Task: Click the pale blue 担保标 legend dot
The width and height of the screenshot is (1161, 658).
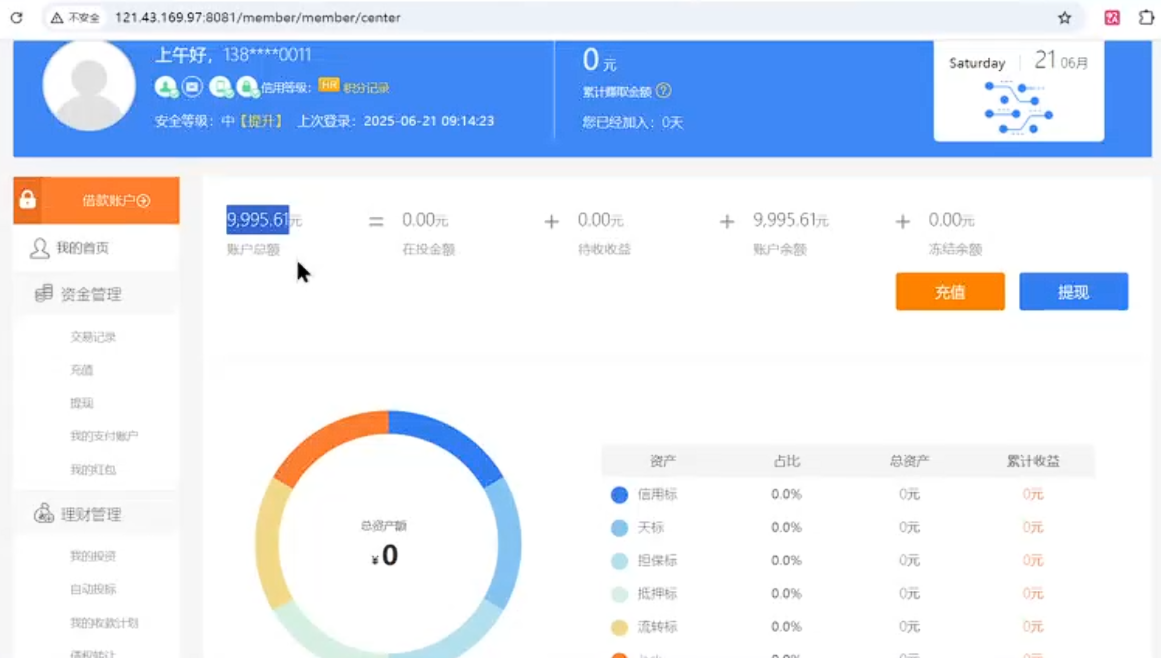Action: [620, 560]
